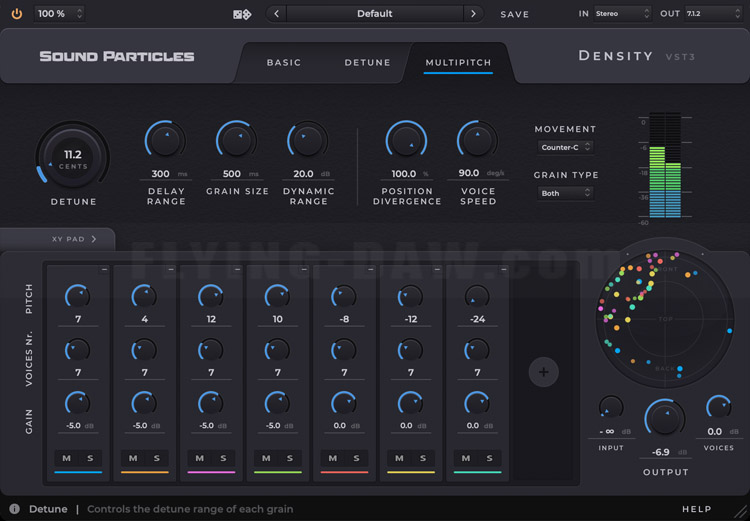
Task: Click the Sound Particles logo
Action: click(117, 56)
